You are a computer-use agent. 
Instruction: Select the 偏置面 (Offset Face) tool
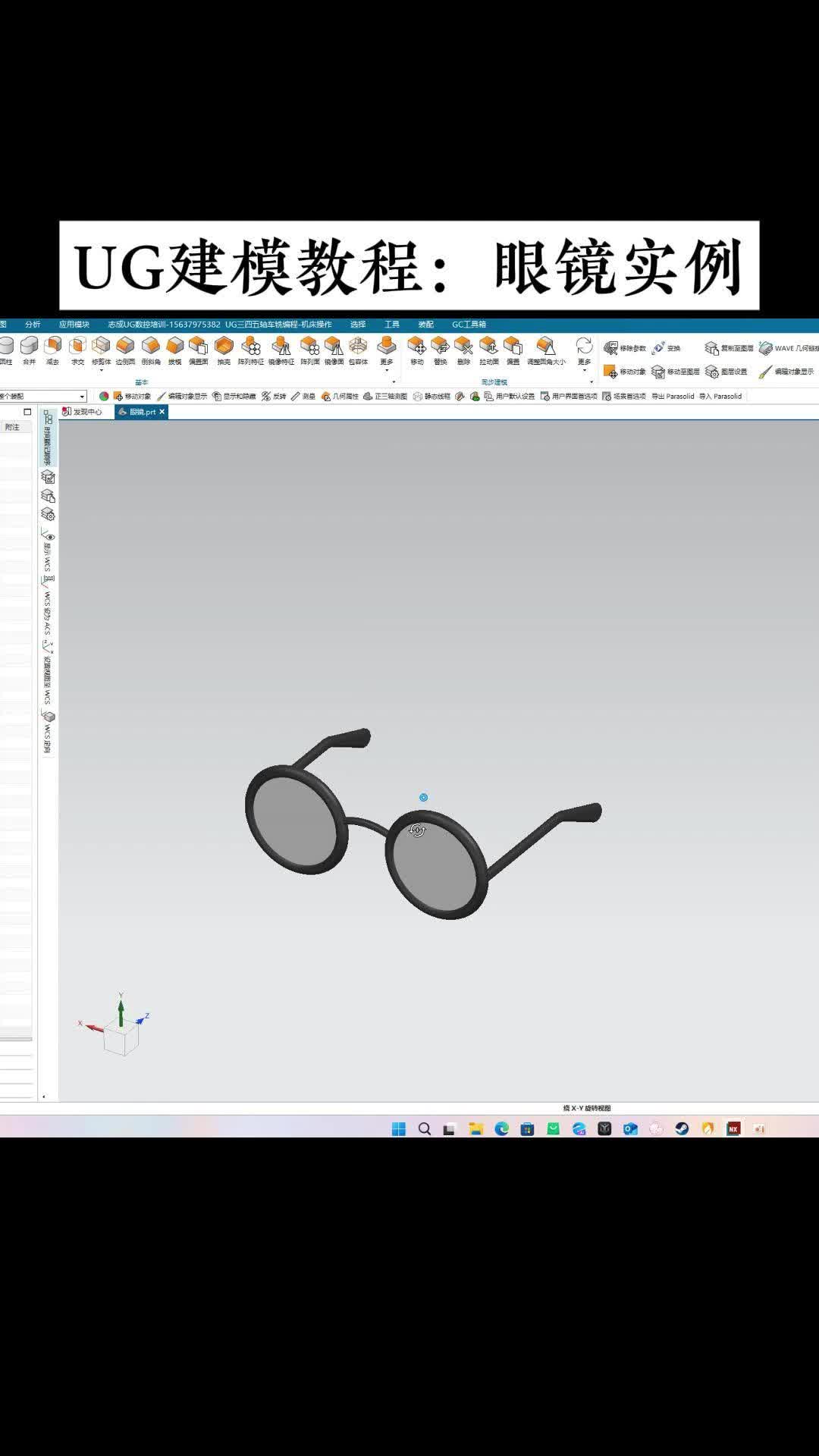tap(198, 351)
